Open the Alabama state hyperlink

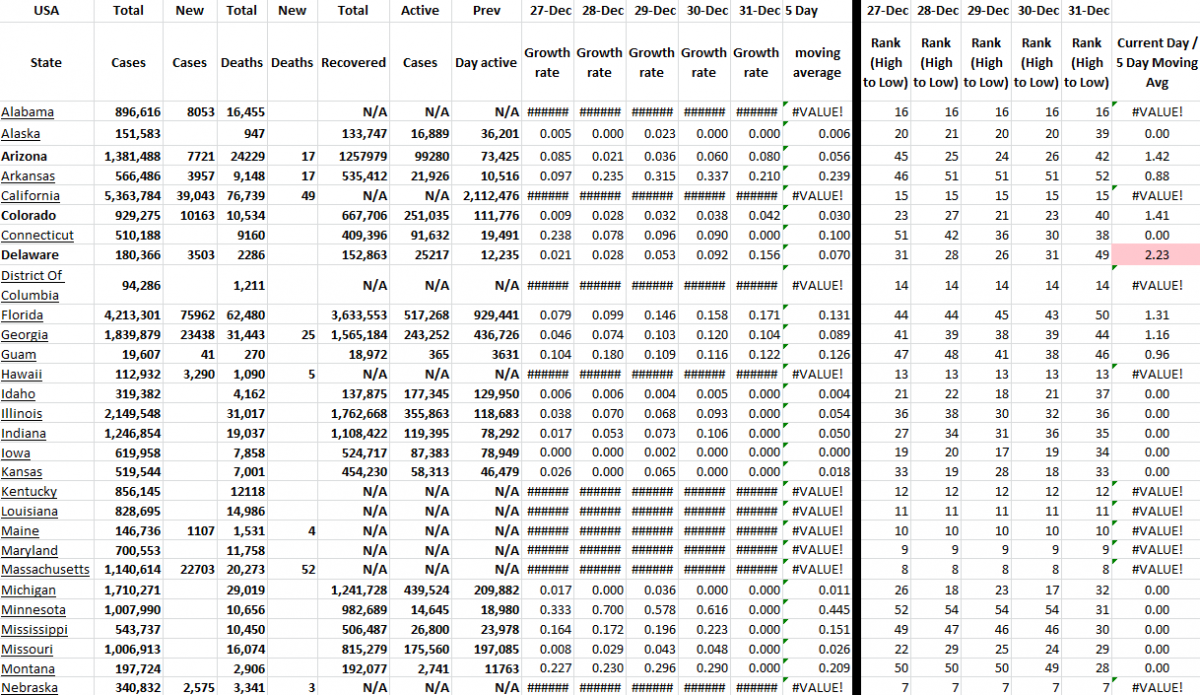pos(27,111)
